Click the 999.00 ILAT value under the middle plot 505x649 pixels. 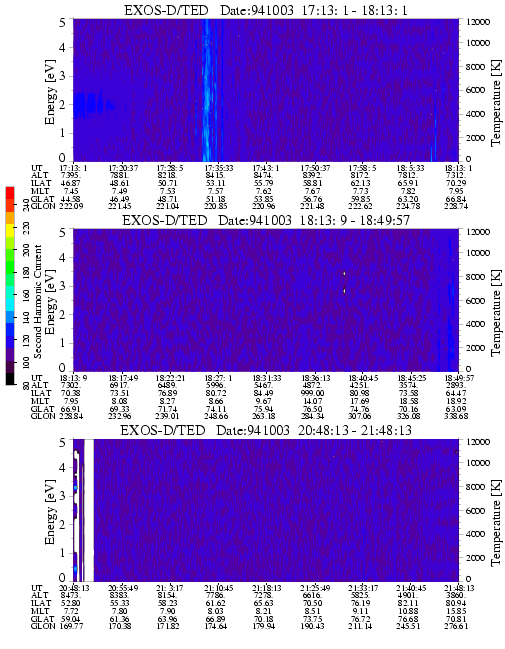(313, 393)
